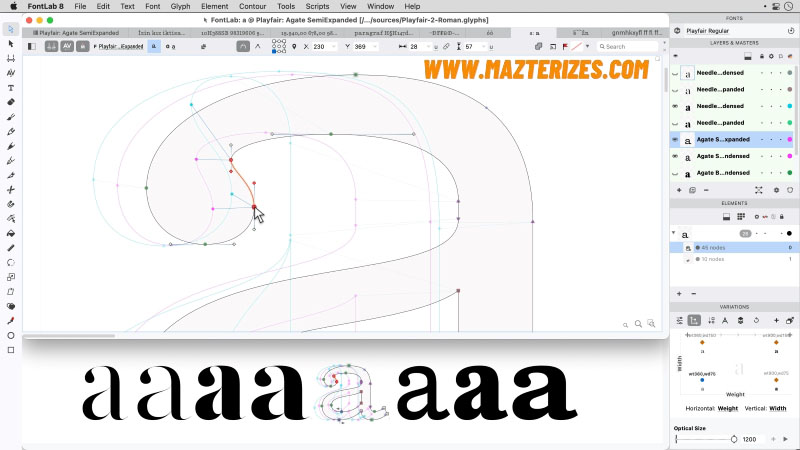Toggle eye of Agate S...ndensed layer
800x450 pixels.
point(676,156)
